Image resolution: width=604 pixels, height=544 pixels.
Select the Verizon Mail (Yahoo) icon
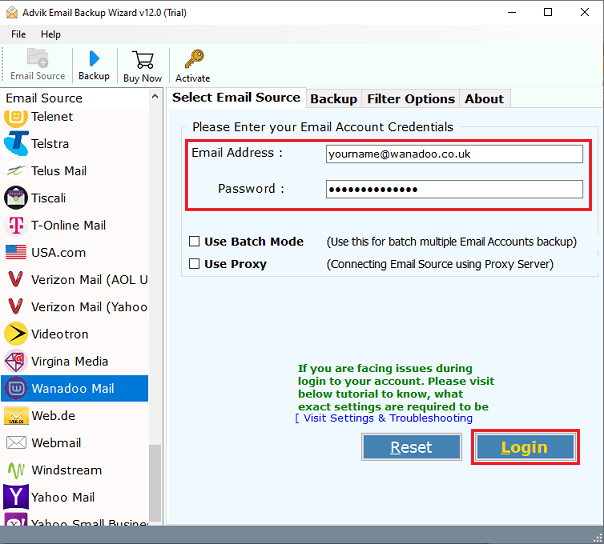(x=16, y=307)
